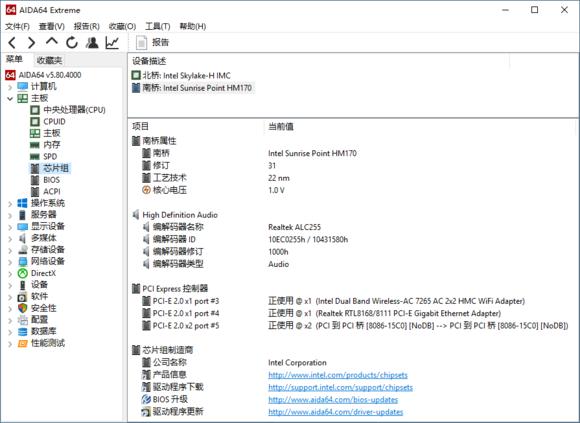Open the user profile toolbar icon

92,43
